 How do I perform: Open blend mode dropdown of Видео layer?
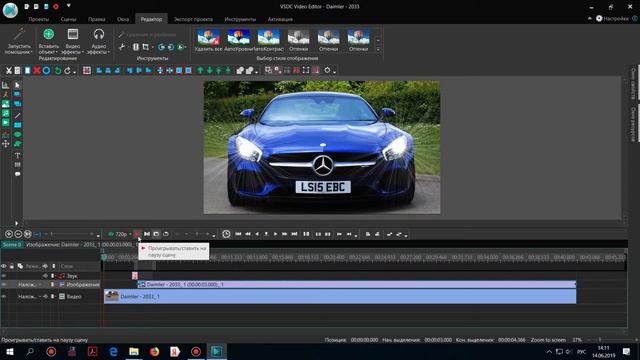pyautogui.click(x=29, y=296)
